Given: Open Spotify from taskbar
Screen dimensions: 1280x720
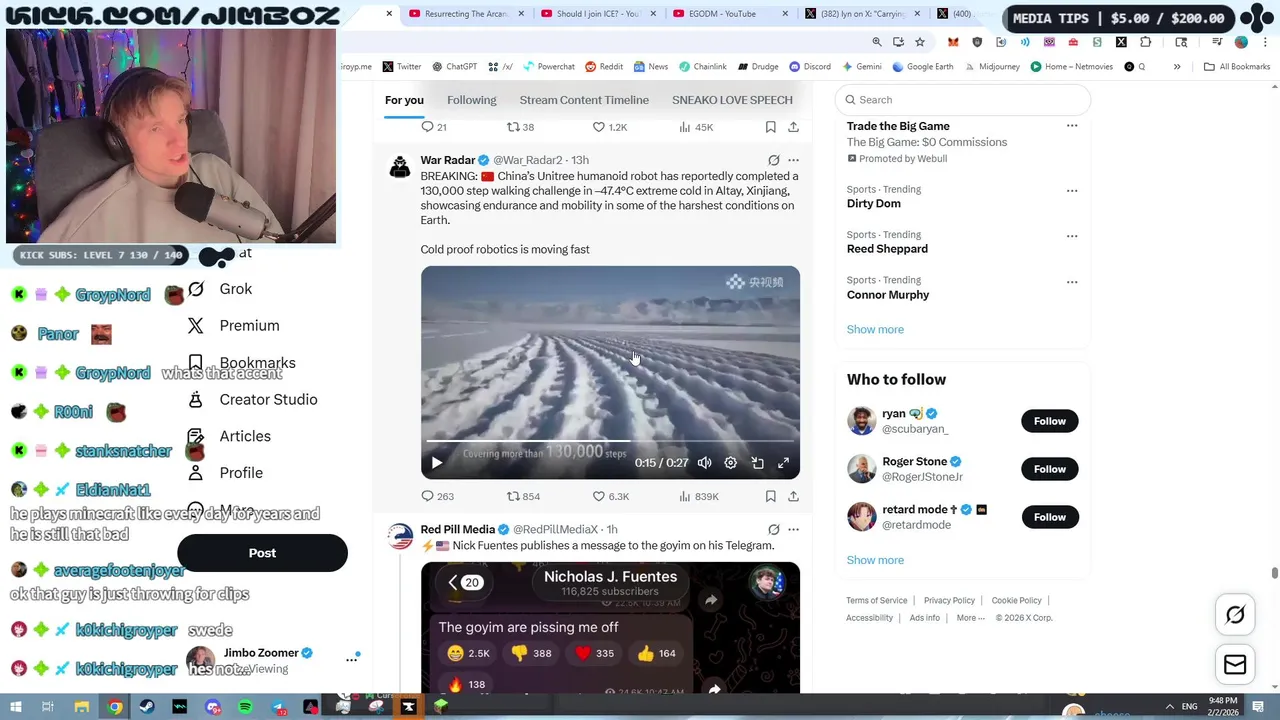Looking at the screenshot, I should (246, 707).
